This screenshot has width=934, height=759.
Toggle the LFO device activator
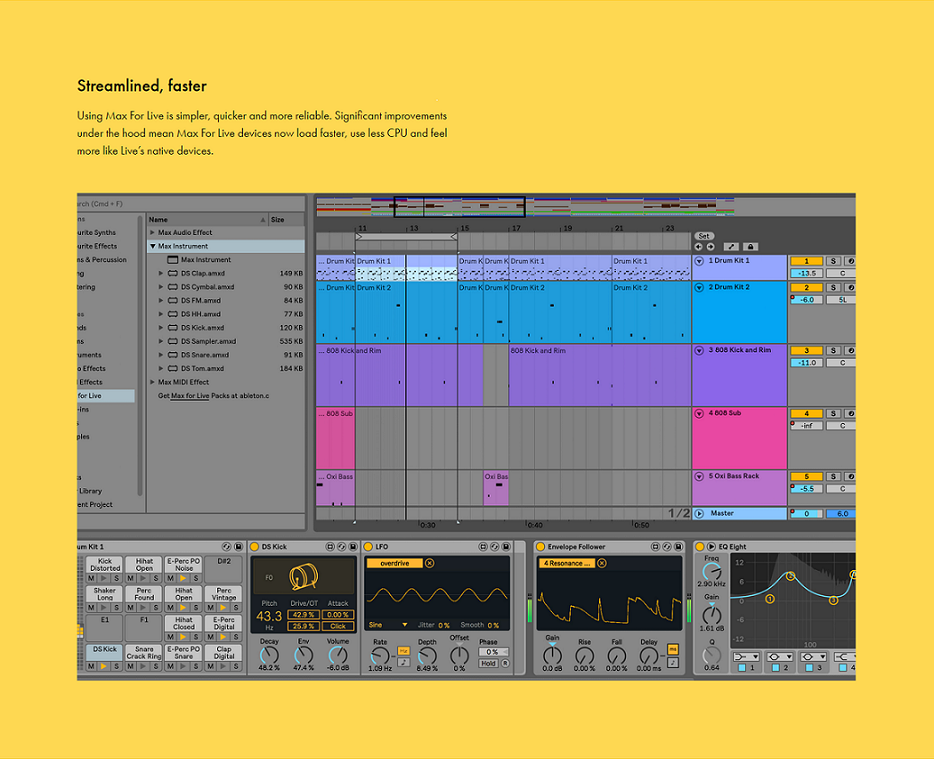pyautogui.click(x=368, y=546)
